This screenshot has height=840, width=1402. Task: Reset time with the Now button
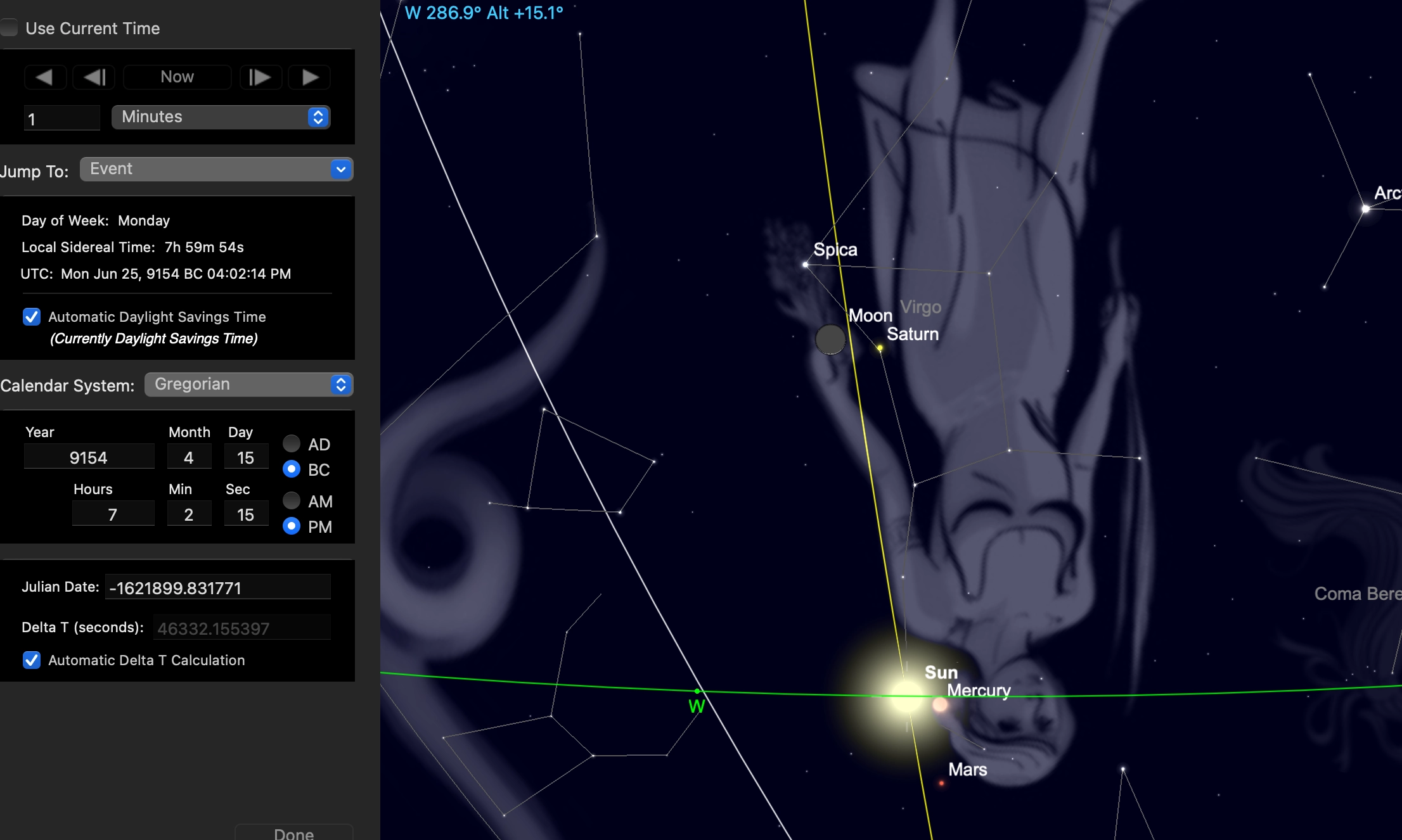tap(177, 77)
